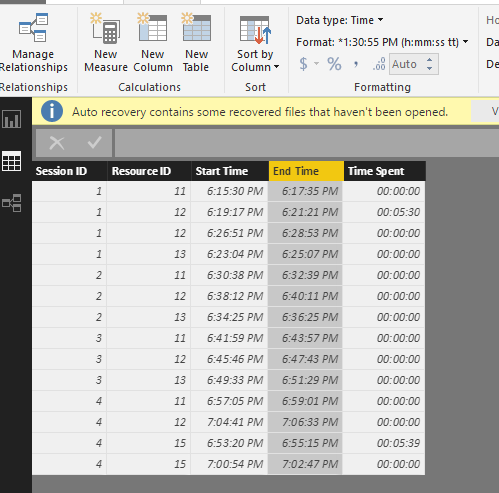Create a New Measure

pyautogui.click(x=106, y=43)
